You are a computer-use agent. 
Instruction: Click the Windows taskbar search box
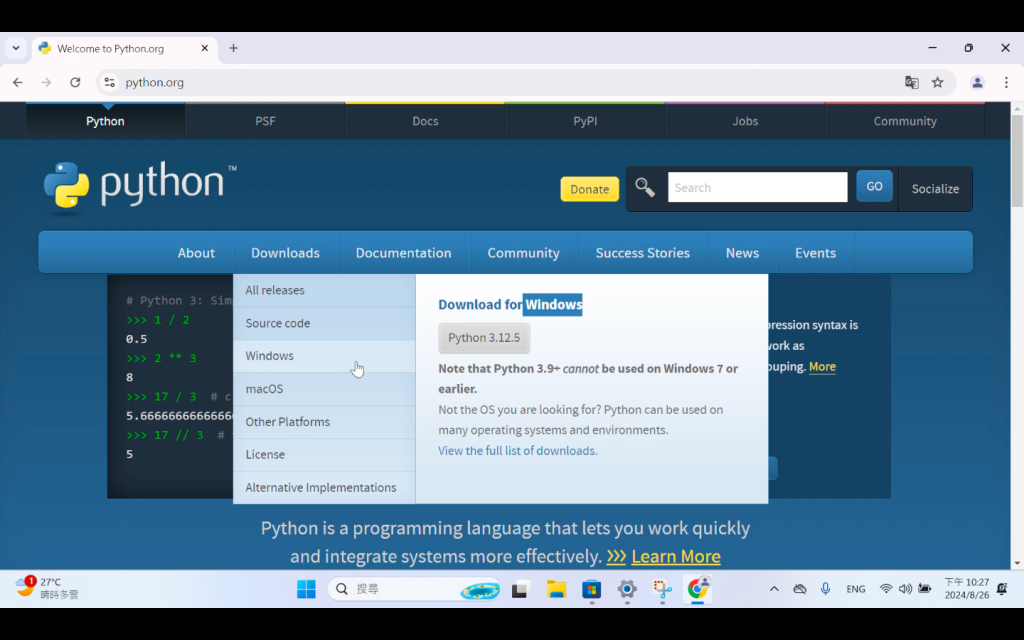click(414, 589)
